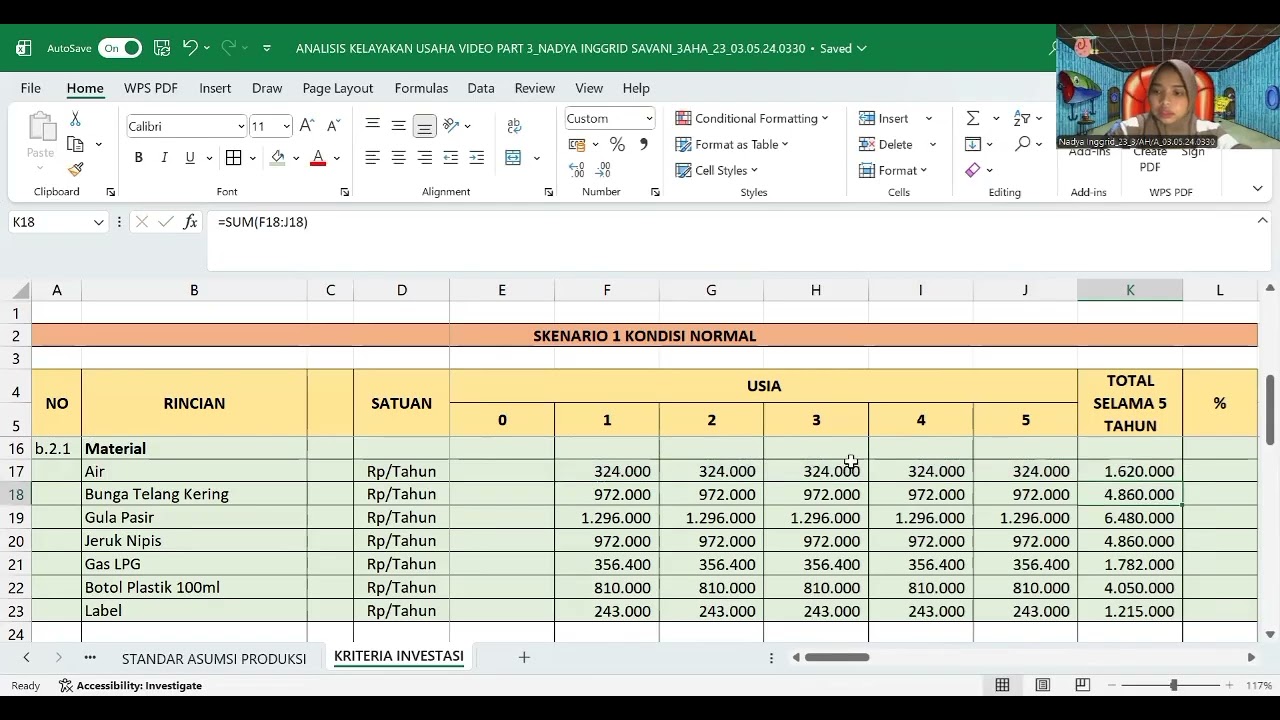Open Find & Select magnifier
This screenshot has height=720, width=1280.
[x=1022, y=144]
